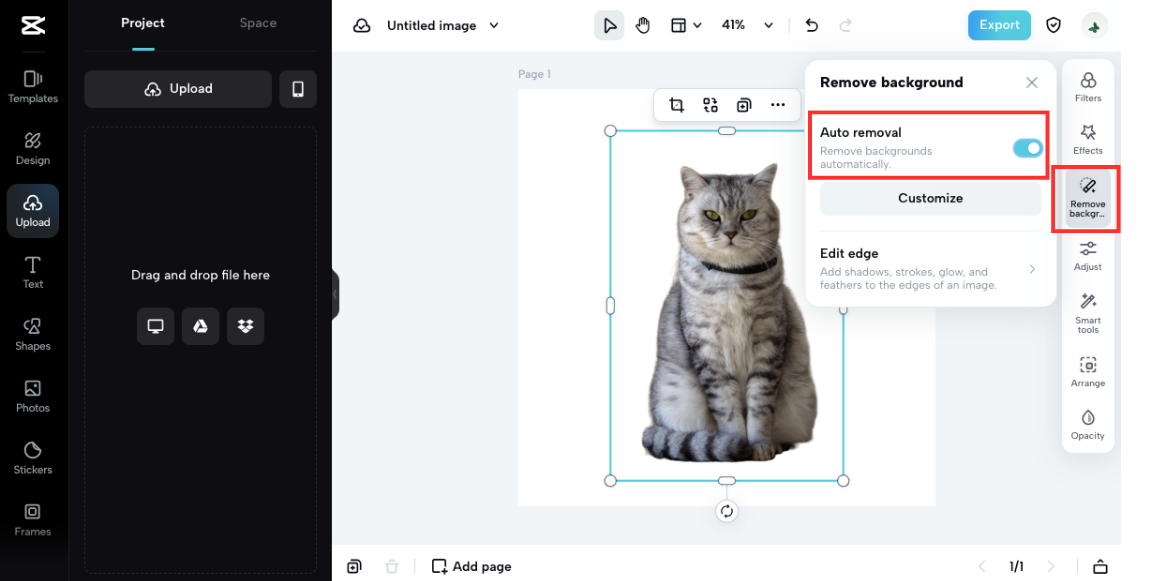Click the rotate handle below the image

pos(727,511)
